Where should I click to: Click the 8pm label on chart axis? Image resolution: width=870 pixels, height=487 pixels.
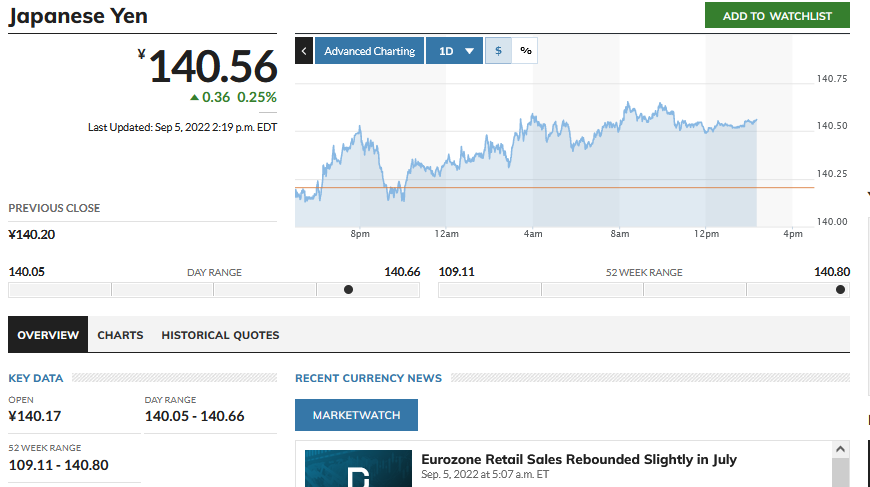[x=360, y=234]
